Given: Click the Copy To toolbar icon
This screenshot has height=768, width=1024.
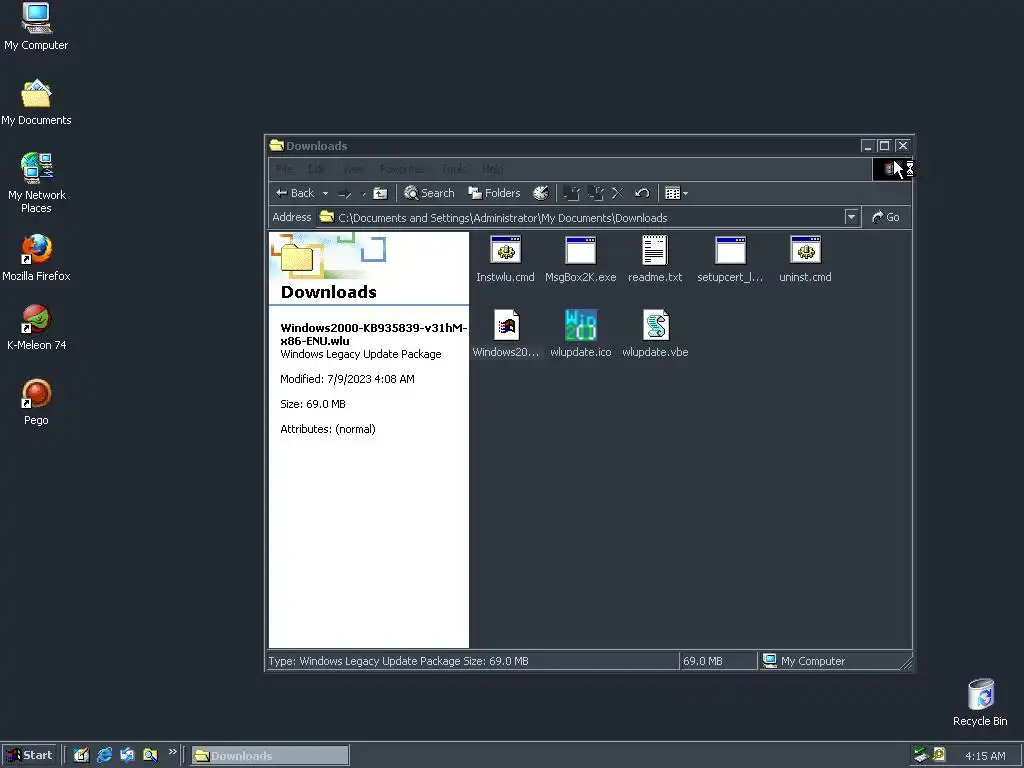Looking at the screenshot, I should tap(594, 193).
